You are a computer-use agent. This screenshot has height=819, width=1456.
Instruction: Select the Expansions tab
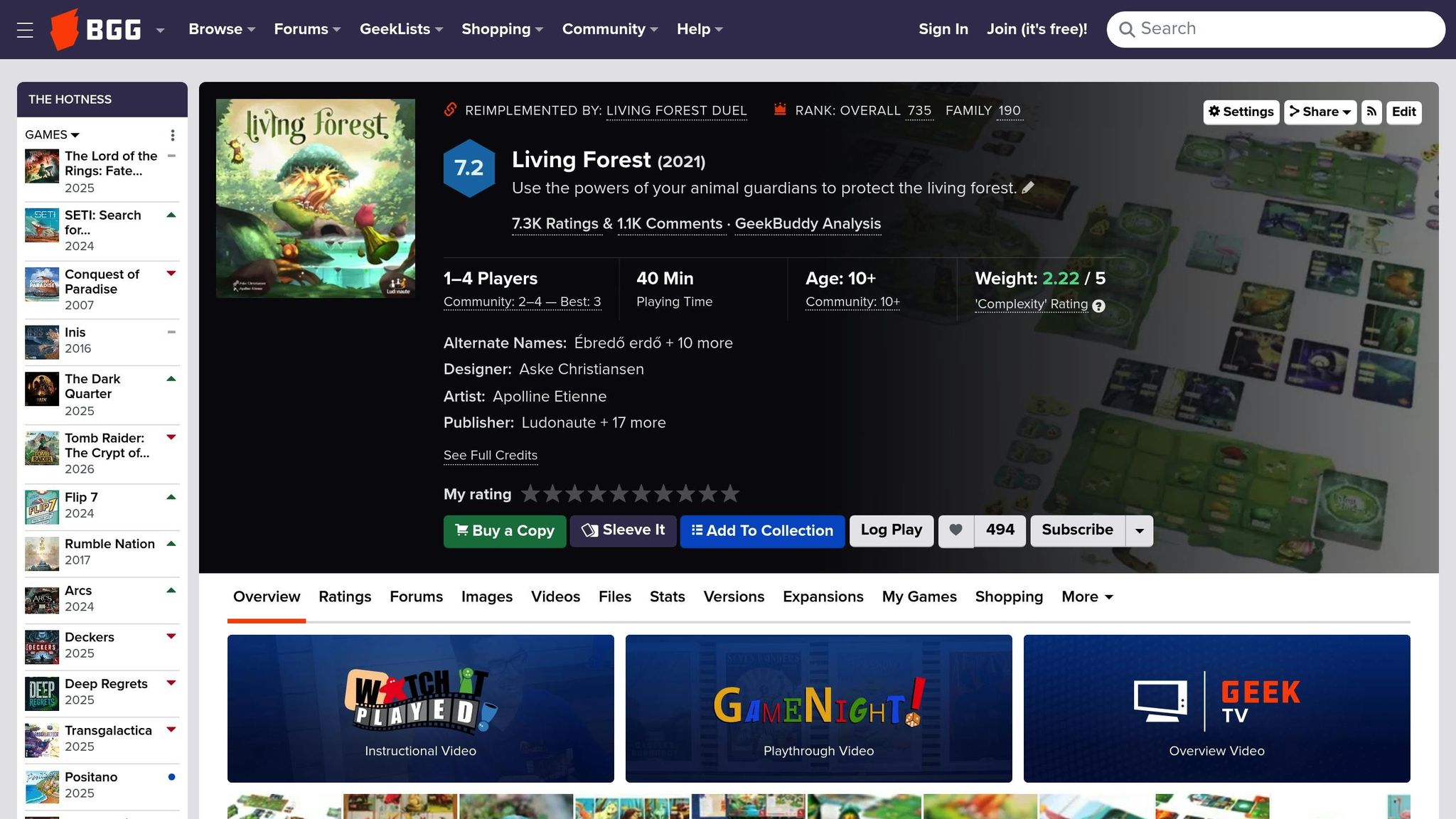(x=823, y=596)
